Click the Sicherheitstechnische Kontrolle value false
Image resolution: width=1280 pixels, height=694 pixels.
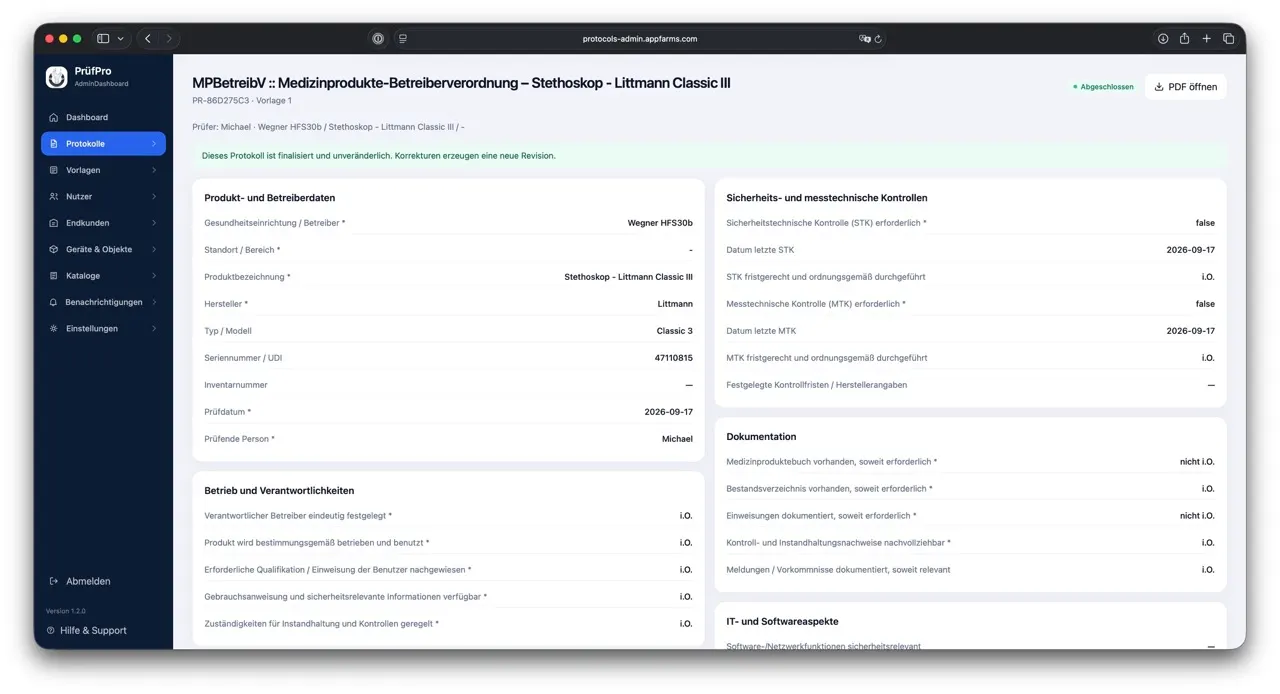[1205, 223]
